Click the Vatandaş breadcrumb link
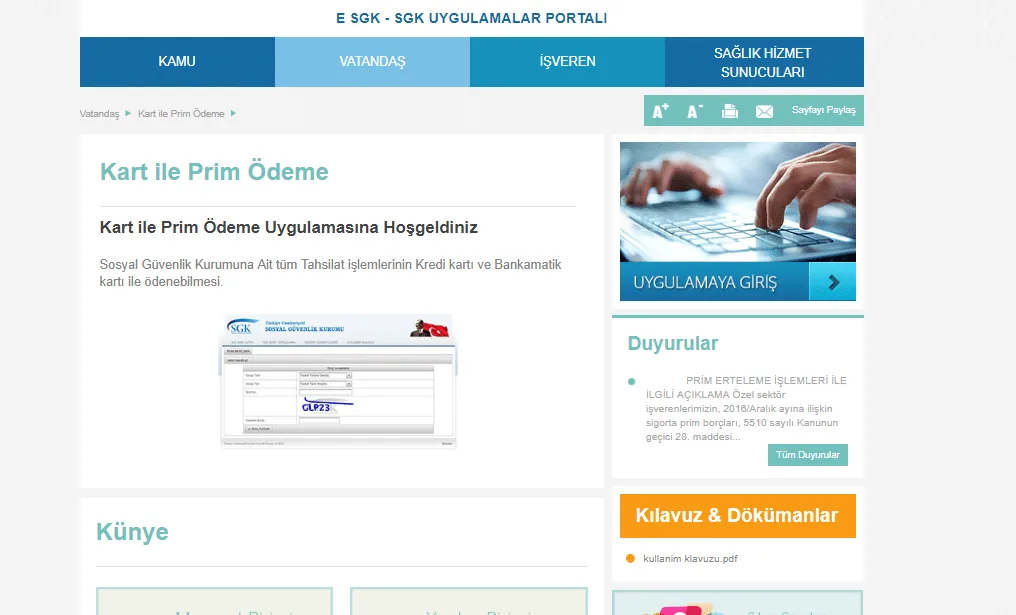This screenshot has height=615, width=1016. (x=99, y=113)
